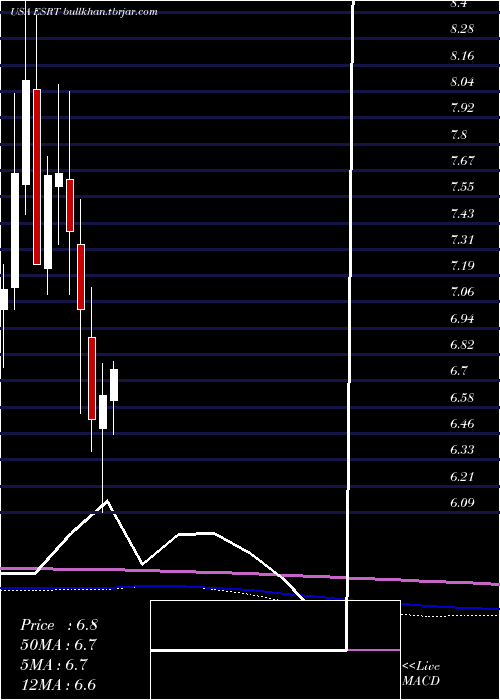The image size is (500, 700).
Task: Select the 7.06 price level label
Action: 462,292
